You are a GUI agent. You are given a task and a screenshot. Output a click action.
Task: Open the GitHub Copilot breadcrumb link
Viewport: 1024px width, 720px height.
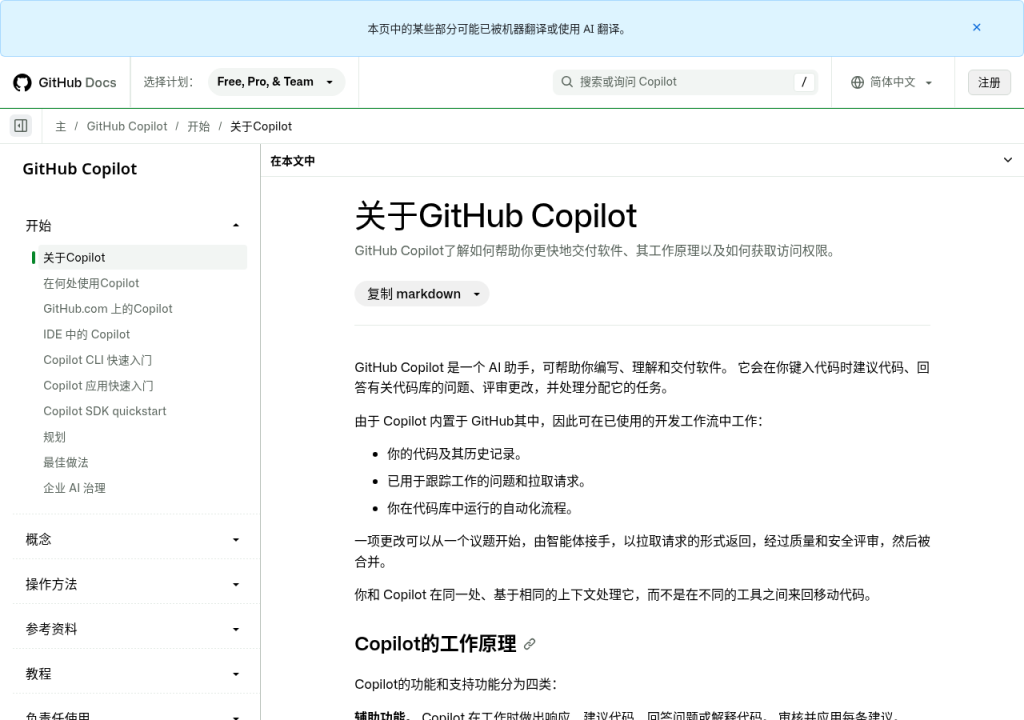click(x=127, y=126)
